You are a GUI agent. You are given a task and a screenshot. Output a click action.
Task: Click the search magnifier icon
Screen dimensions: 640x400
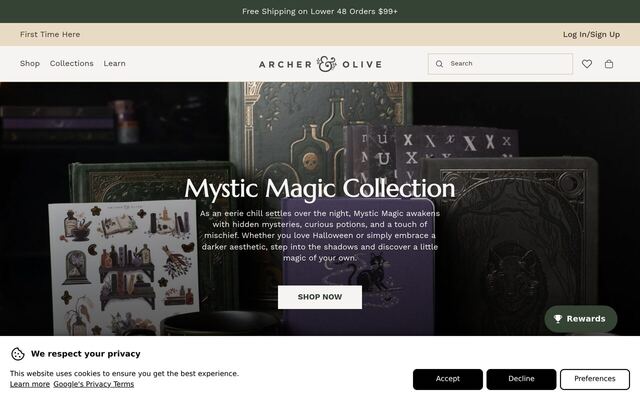pos(439,64)
